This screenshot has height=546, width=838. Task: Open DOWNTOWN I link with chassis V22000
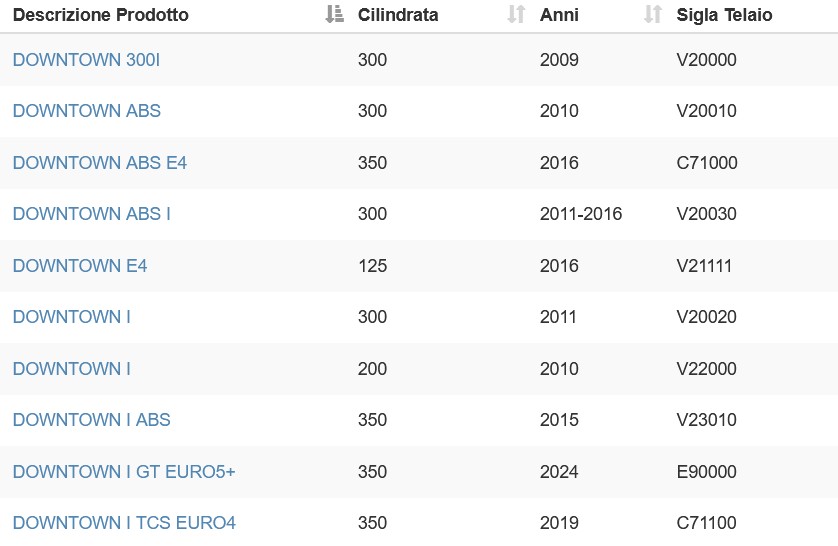pos(72,369)
